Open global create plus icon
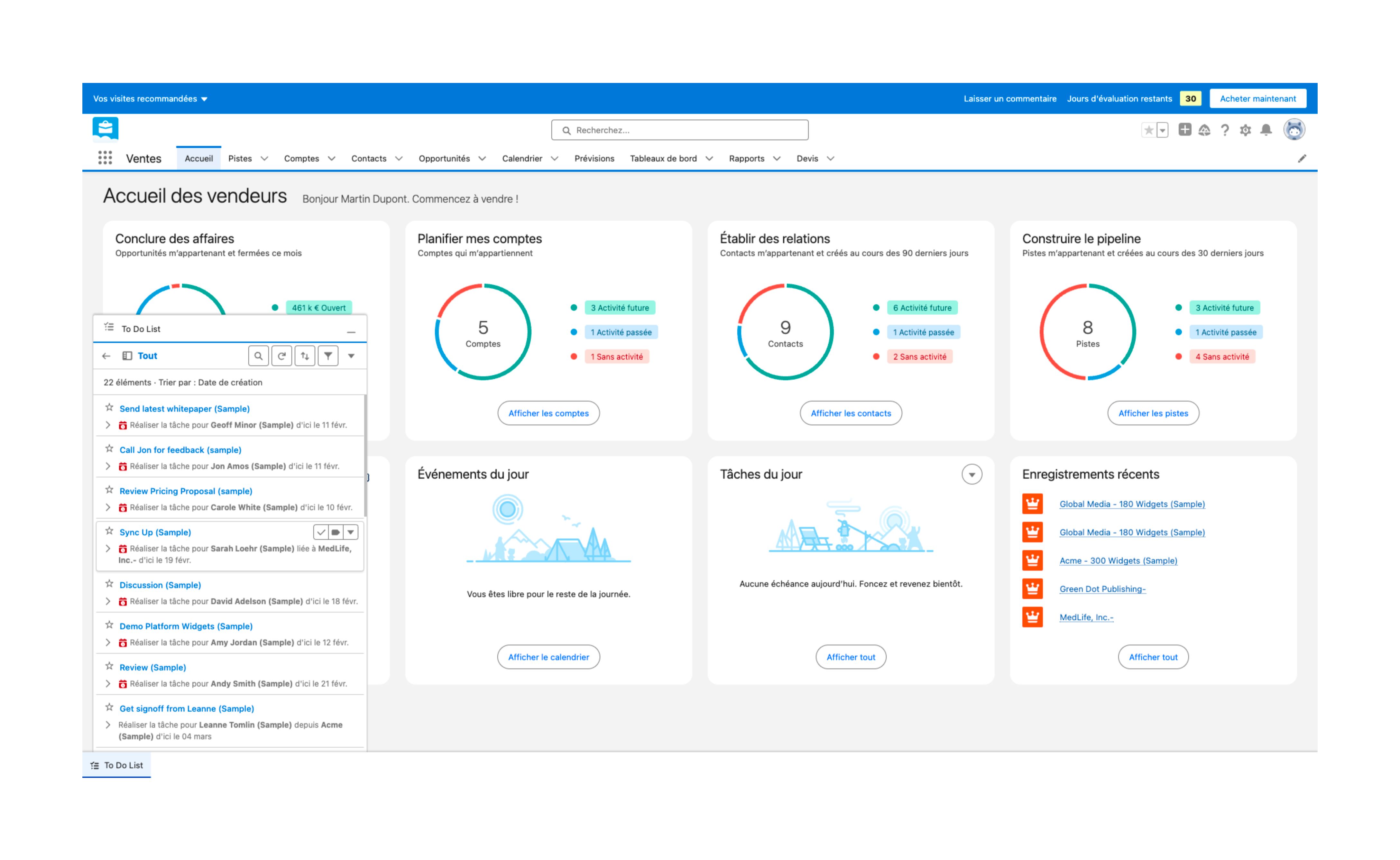The width and height of the screenshot is (1400, 860). click(1184, 130)
